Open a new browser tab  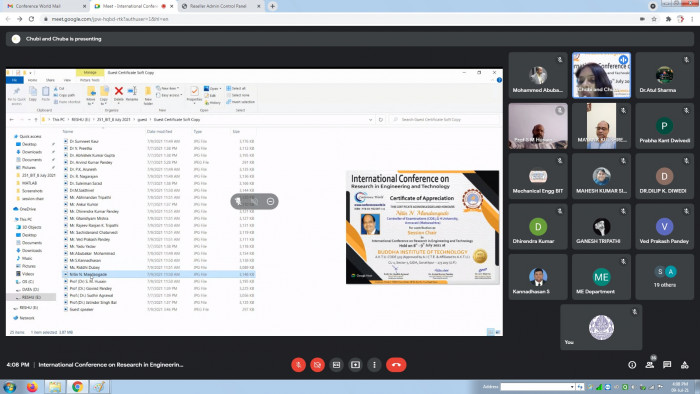[272, 6]
